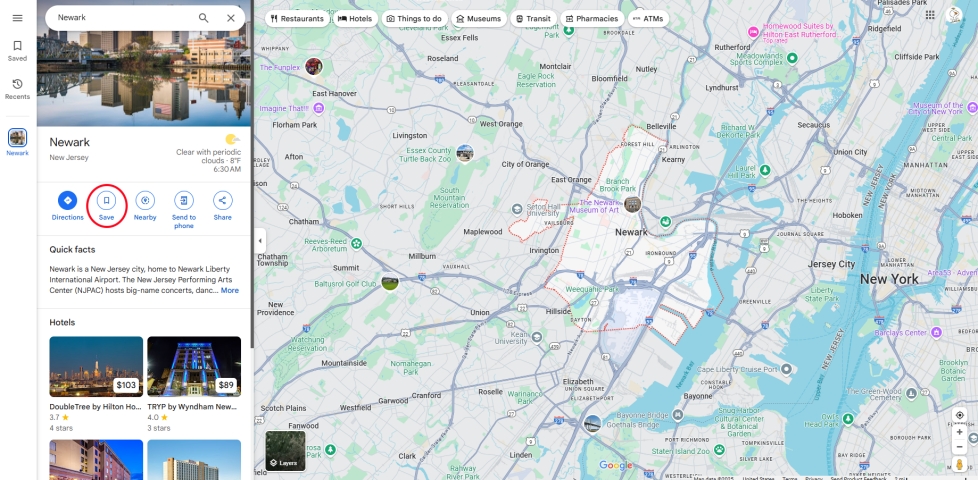Filter map by Transit chip
Image resolution: width=978 pixels, height=480 pixels.
pos(533,19)
